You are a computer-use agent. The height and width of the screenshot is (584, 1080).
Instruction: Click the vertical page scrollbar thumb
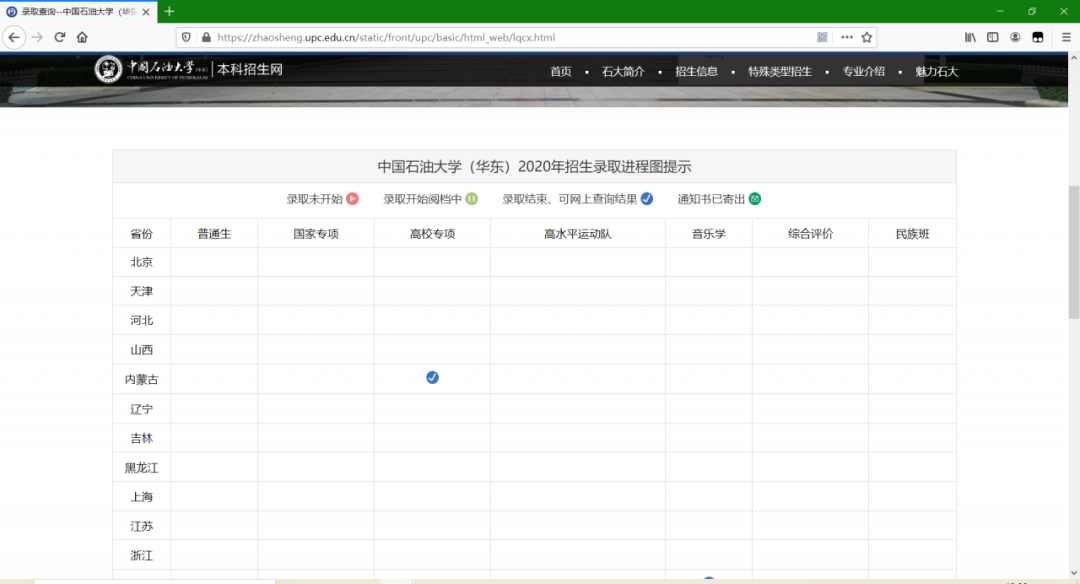[1073, 250]
